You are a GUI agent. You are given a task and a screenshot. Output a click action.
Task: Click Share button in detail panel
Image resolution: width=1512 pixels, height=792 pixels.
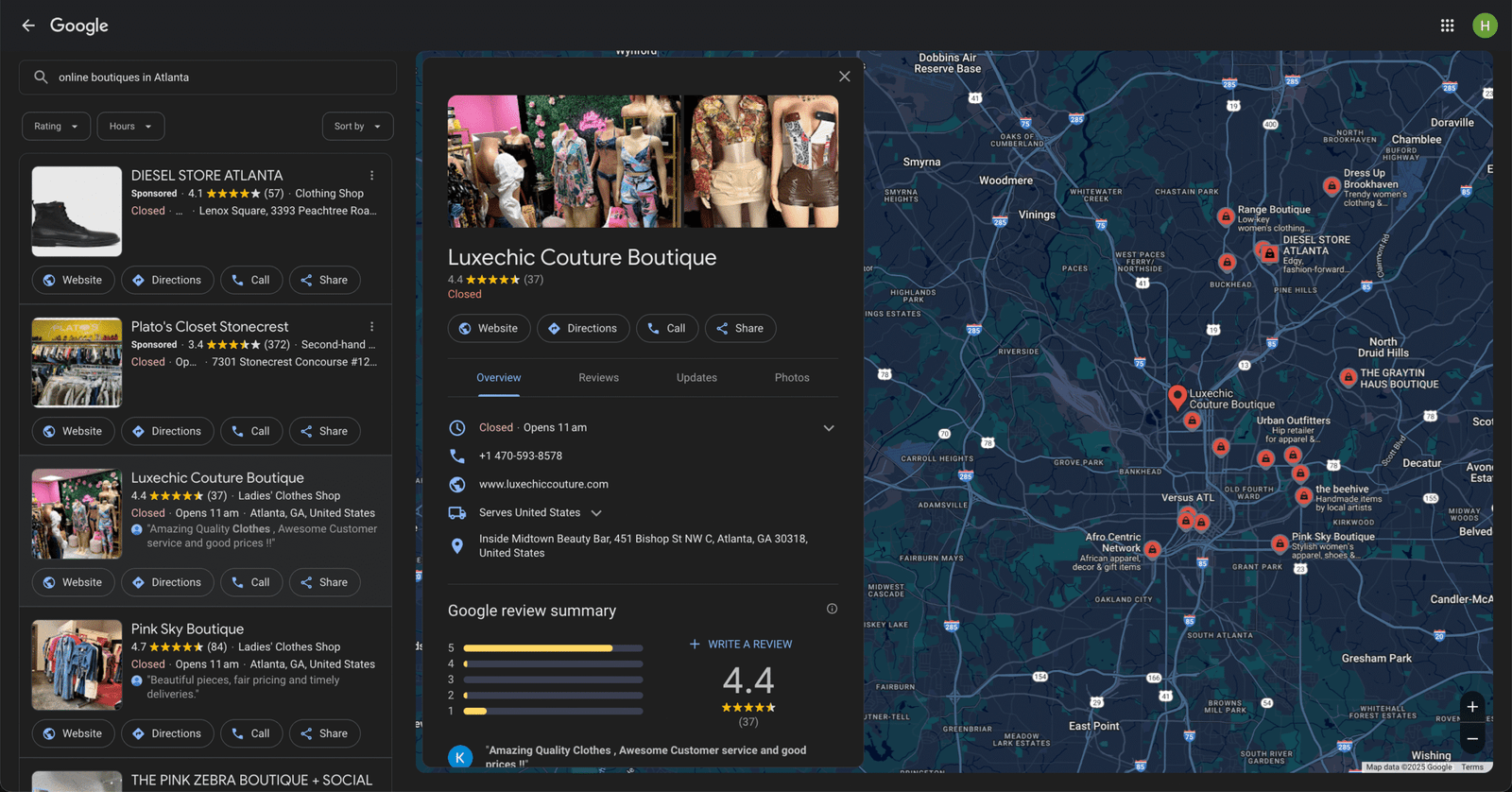click(x=740, y=329)
